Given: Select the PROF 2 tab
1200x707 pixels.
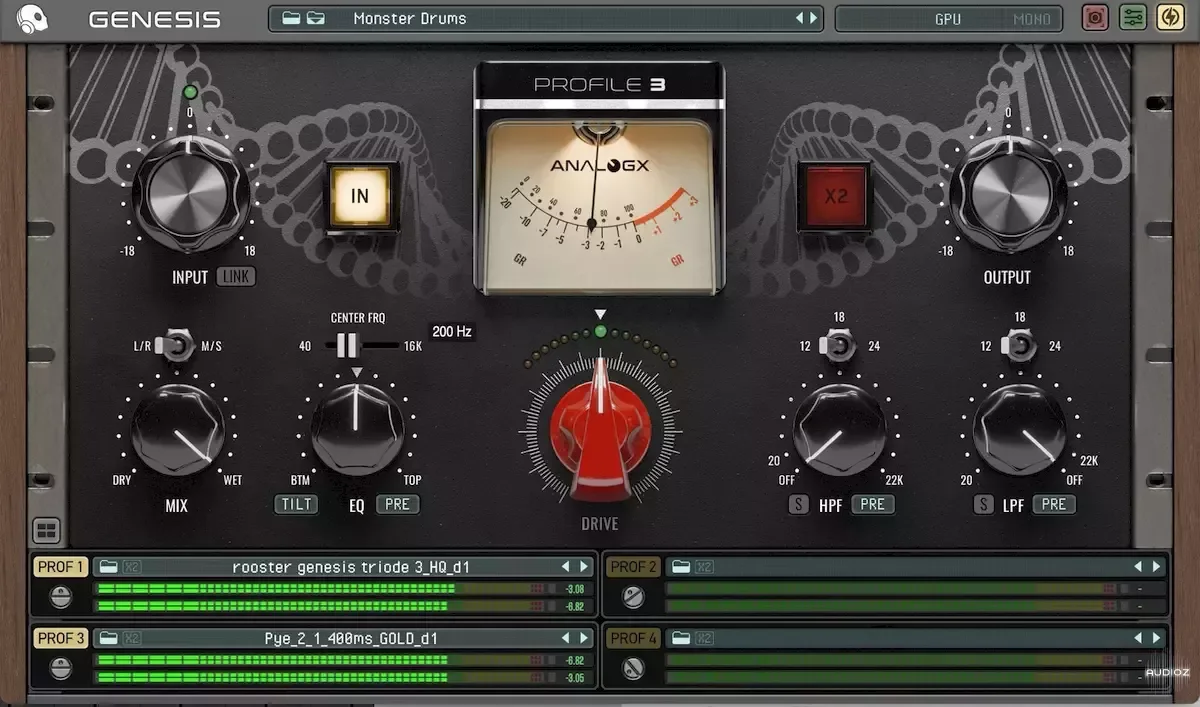Looking at the screenshot, I should click(x=633, y=567).
